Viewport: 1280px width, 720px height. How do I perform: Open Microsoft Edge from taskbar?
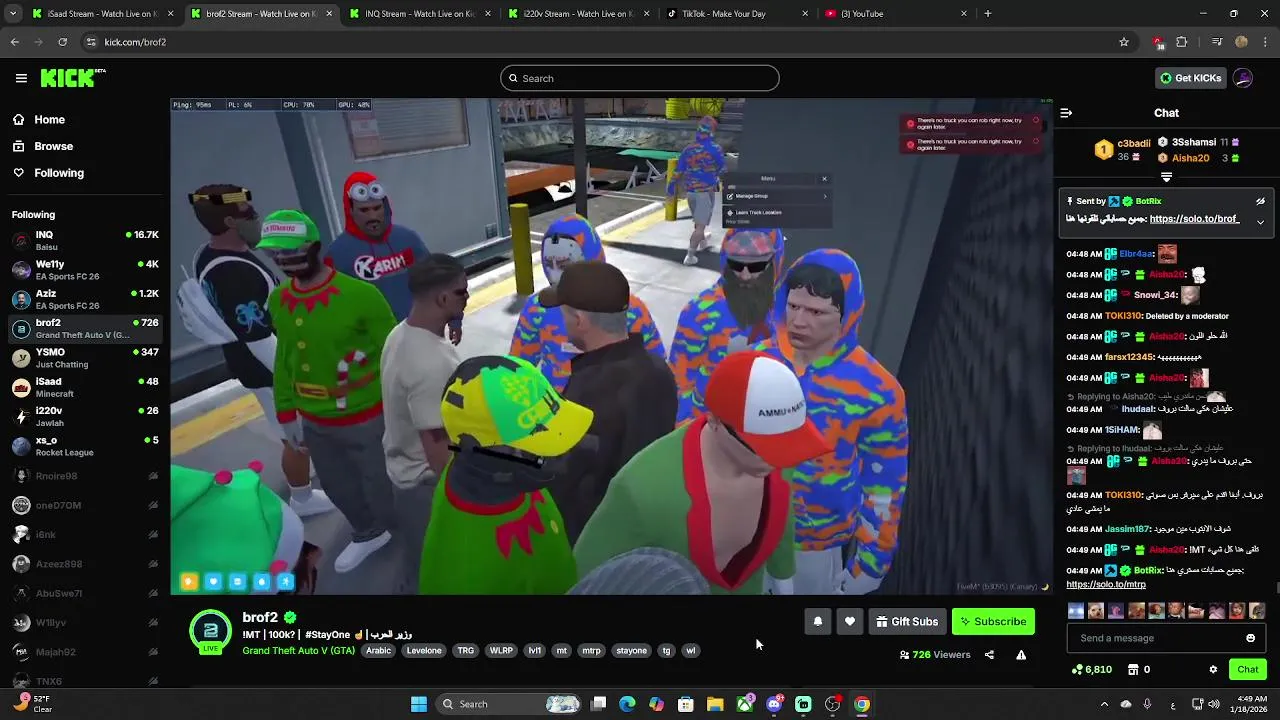pyautogui.click(x=627, y=704)
